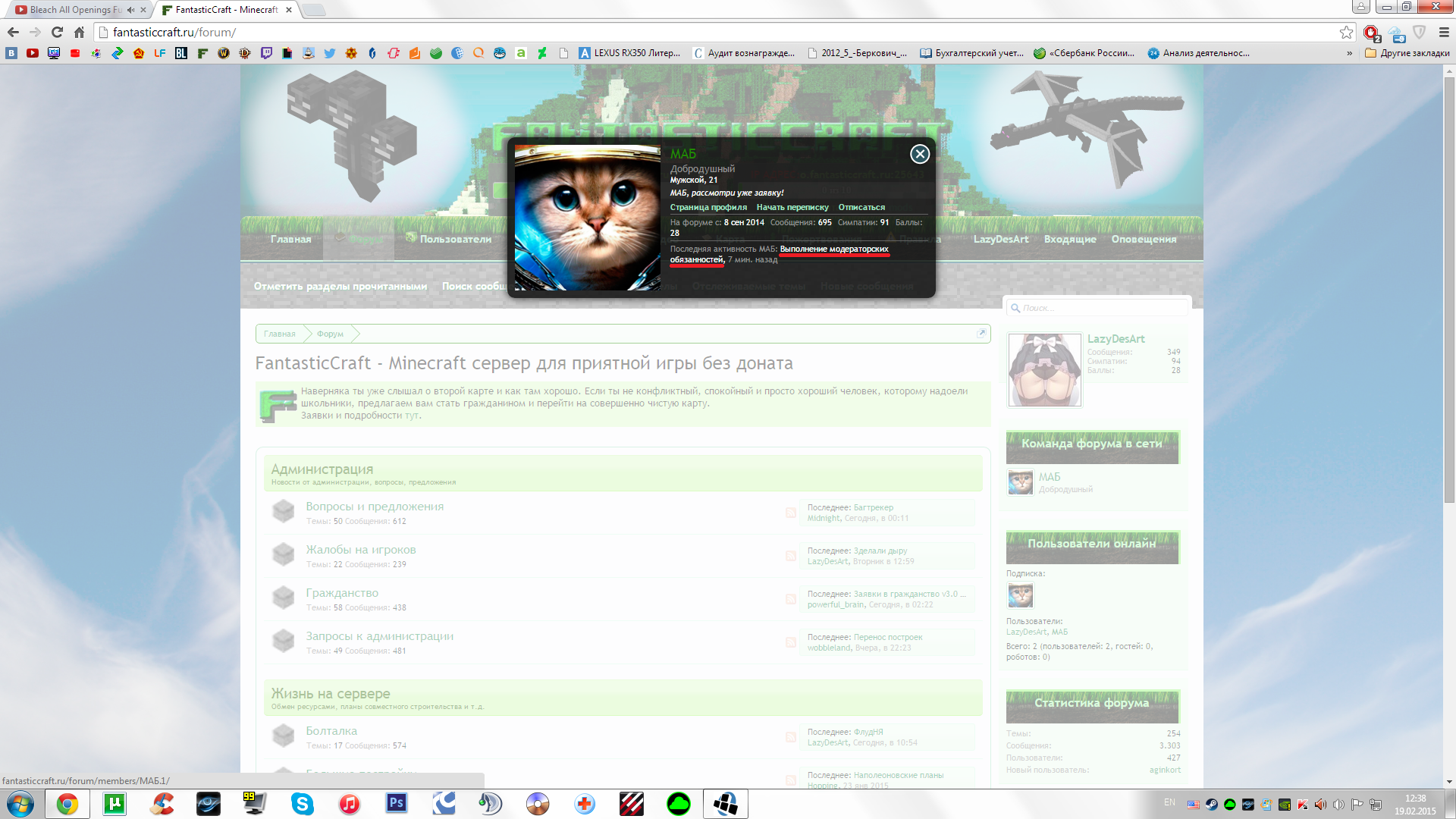Open Skype from the taskbar

coord(303,804)
